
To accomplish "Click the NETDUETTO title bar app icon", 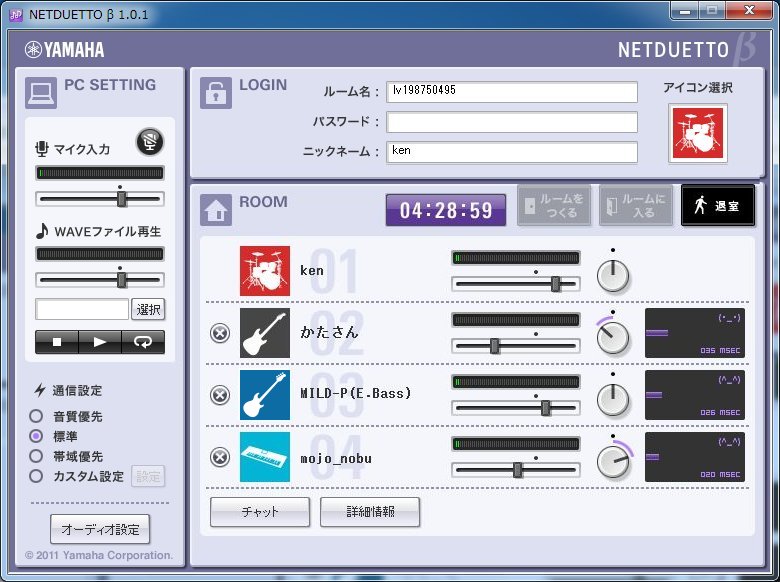I will (16, 14).
